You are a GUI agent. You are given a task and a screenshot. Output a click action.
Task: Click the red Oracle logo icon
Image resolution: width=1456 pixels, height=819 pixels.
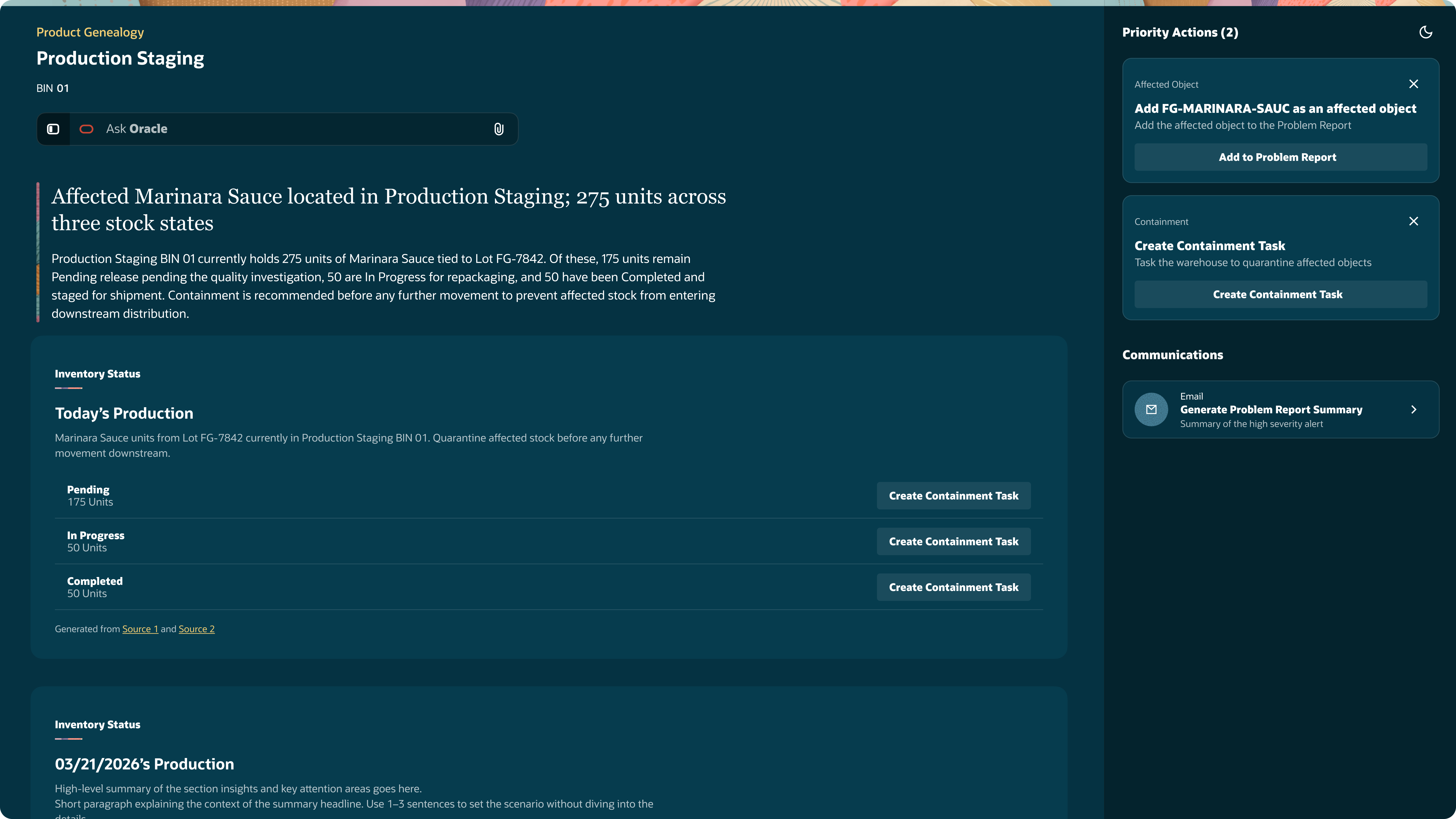pyautogui.click(x=86, y=129)
